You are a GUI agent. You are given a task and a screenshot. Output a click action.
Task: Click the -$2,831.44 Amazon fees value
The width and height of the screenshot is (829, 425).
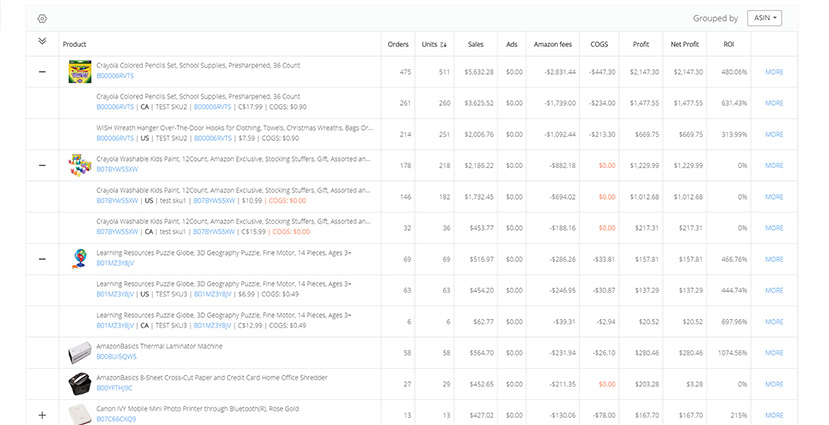pyautogui.click(x=560, y=72)
